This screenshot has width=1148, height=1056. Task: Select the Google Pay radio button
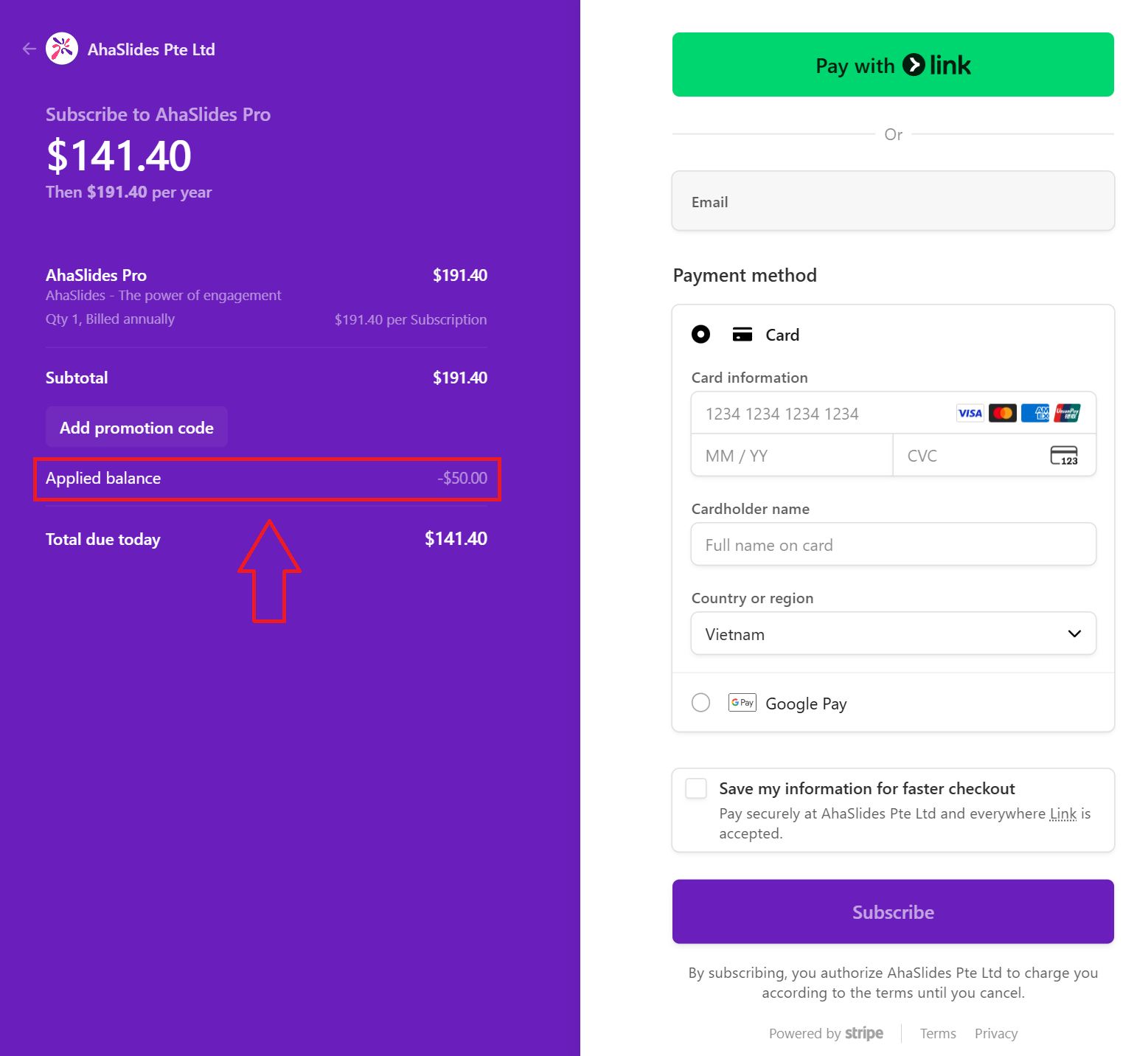700,703
